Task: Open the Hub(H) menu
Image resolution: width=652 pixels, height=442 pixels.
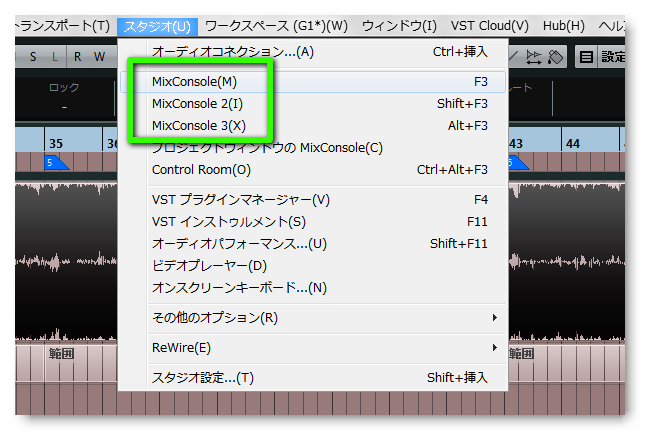Action: tap(563, 26)
